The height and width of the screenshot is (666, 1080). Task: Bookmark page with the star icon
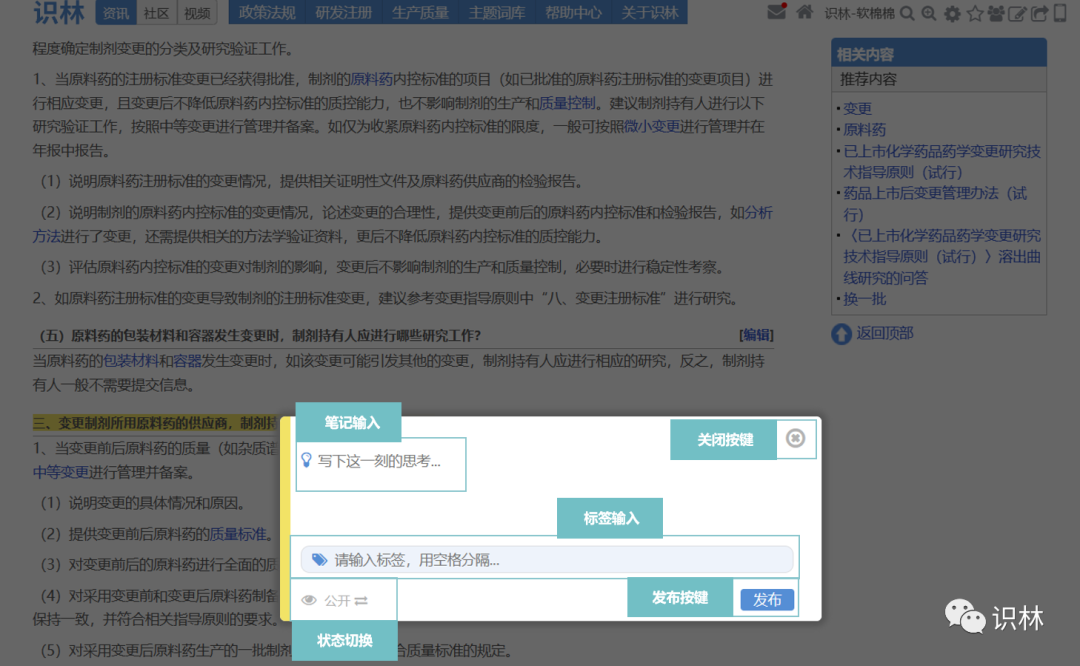pyautogui.click(x=974, y=14)
